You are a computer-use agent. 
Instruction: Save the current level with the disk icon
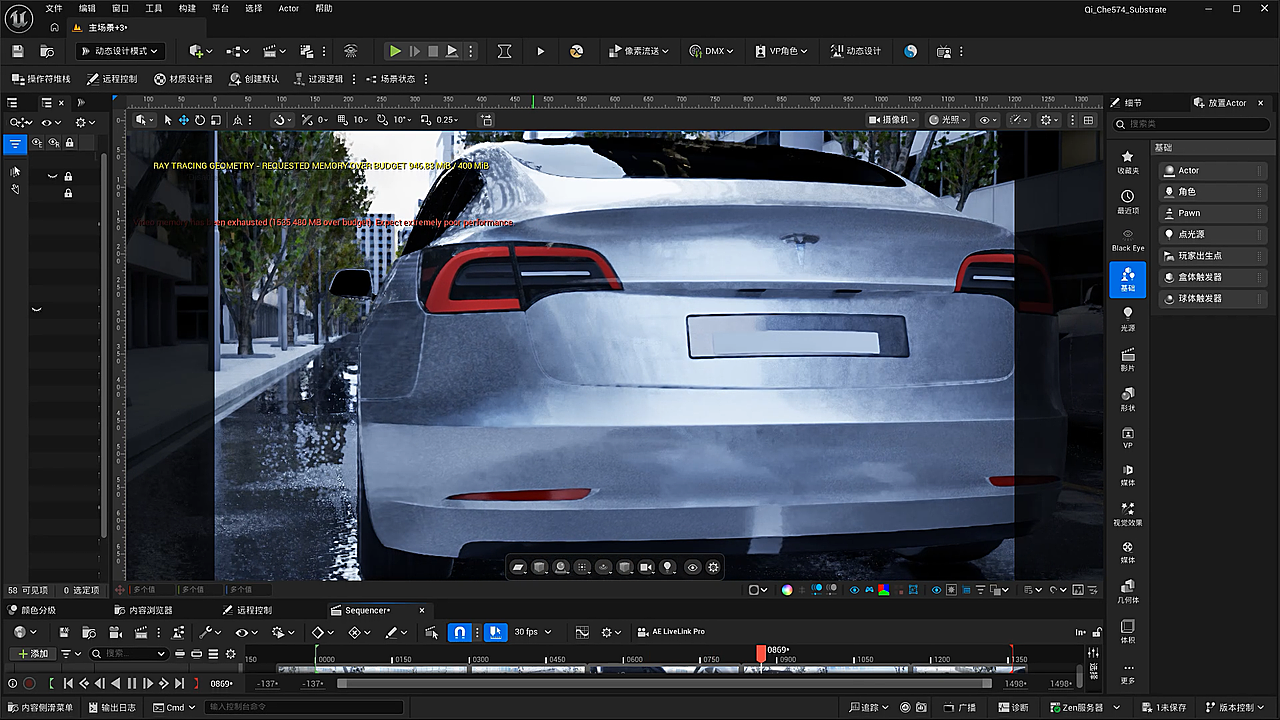click(x=18, y=51)
